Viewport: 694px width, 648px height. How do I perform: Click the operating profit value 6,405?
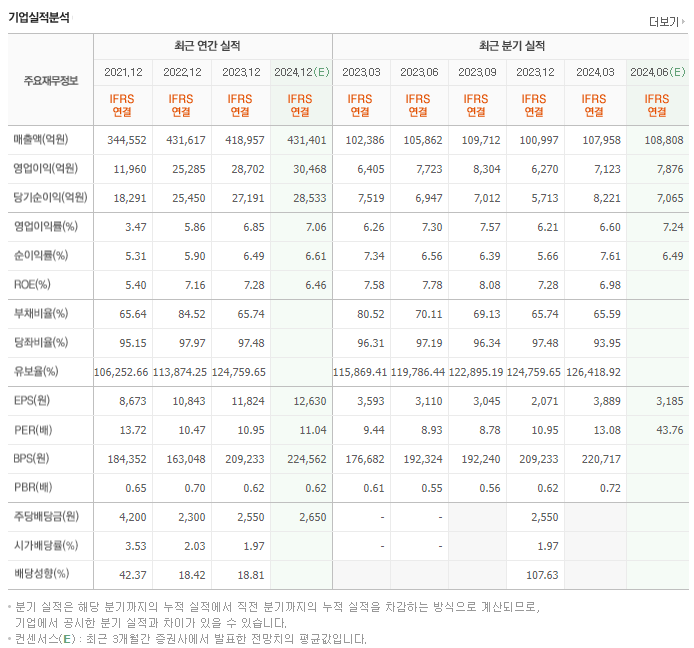click(x=371, y=169)
